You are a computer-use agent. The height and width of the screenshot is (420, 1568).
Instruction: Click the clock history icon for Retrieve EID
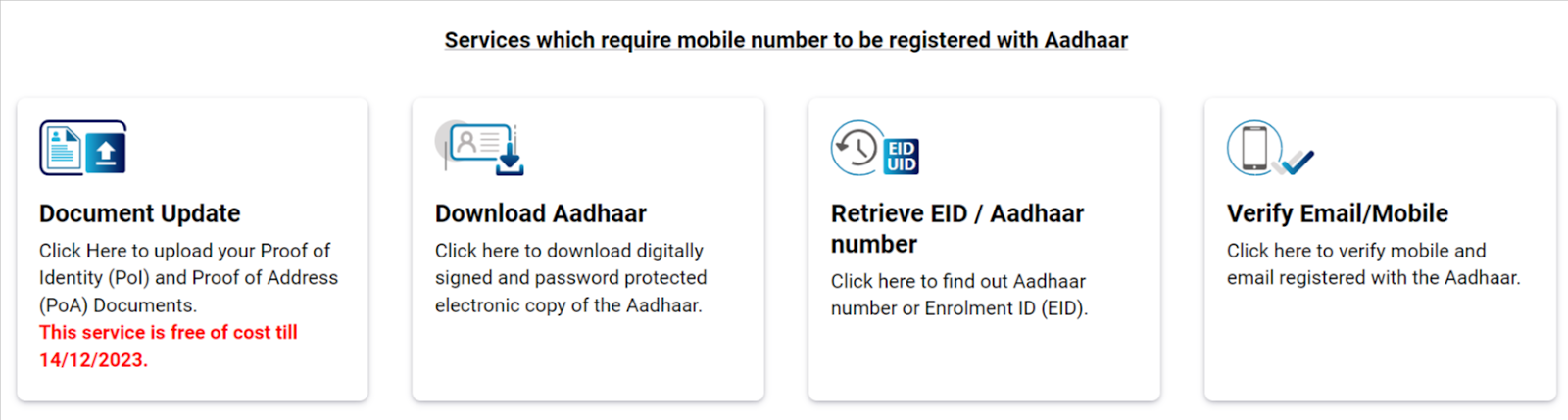point(857,148)
